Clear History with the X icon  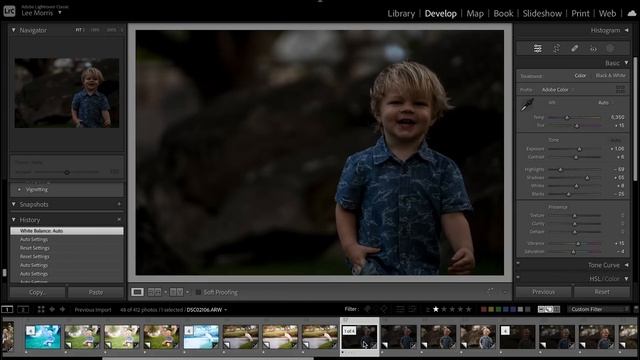(x=119, y=220)
